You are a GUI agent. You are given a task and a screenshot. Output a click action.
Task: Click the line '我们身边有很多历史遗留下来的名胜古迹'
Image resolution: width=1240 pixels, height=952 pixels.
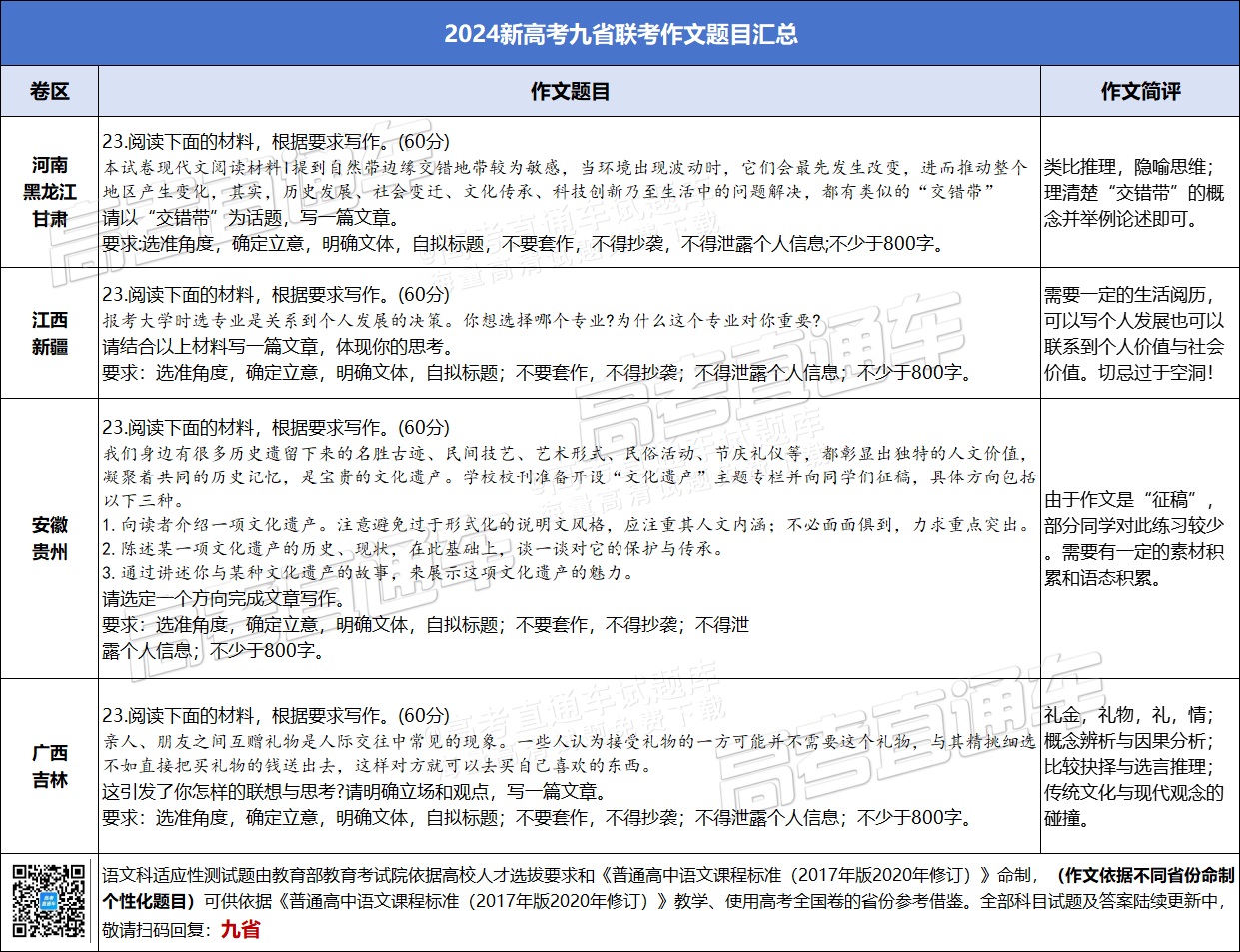pos(265,454)
